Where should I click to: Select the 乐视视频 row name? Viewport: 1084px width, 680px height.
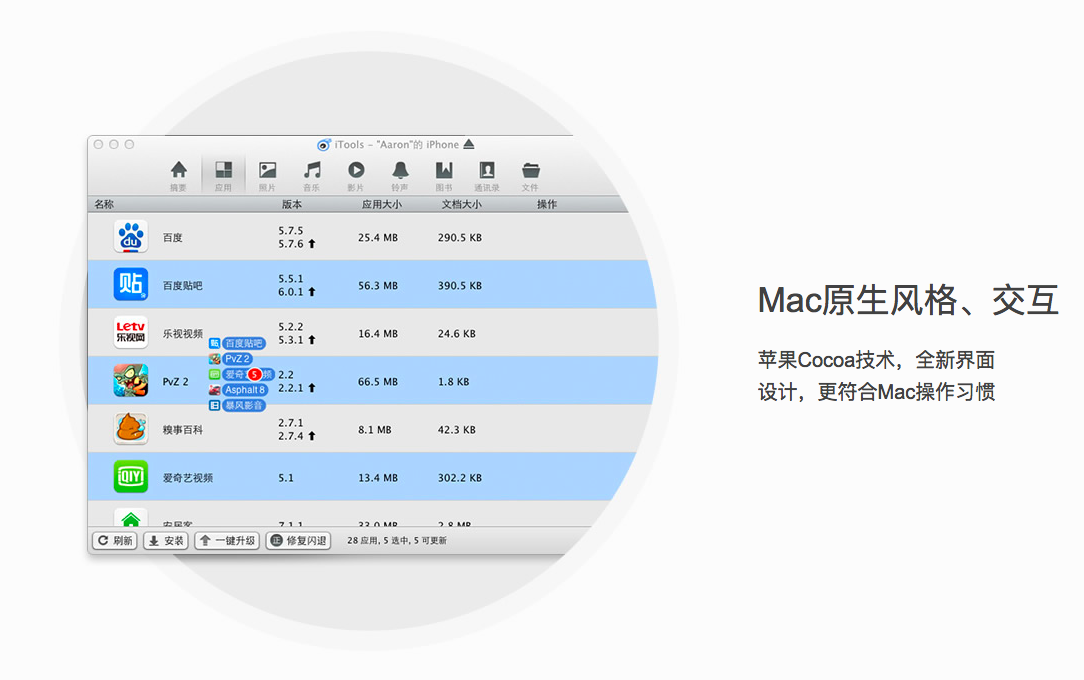(x=183, y=333)
